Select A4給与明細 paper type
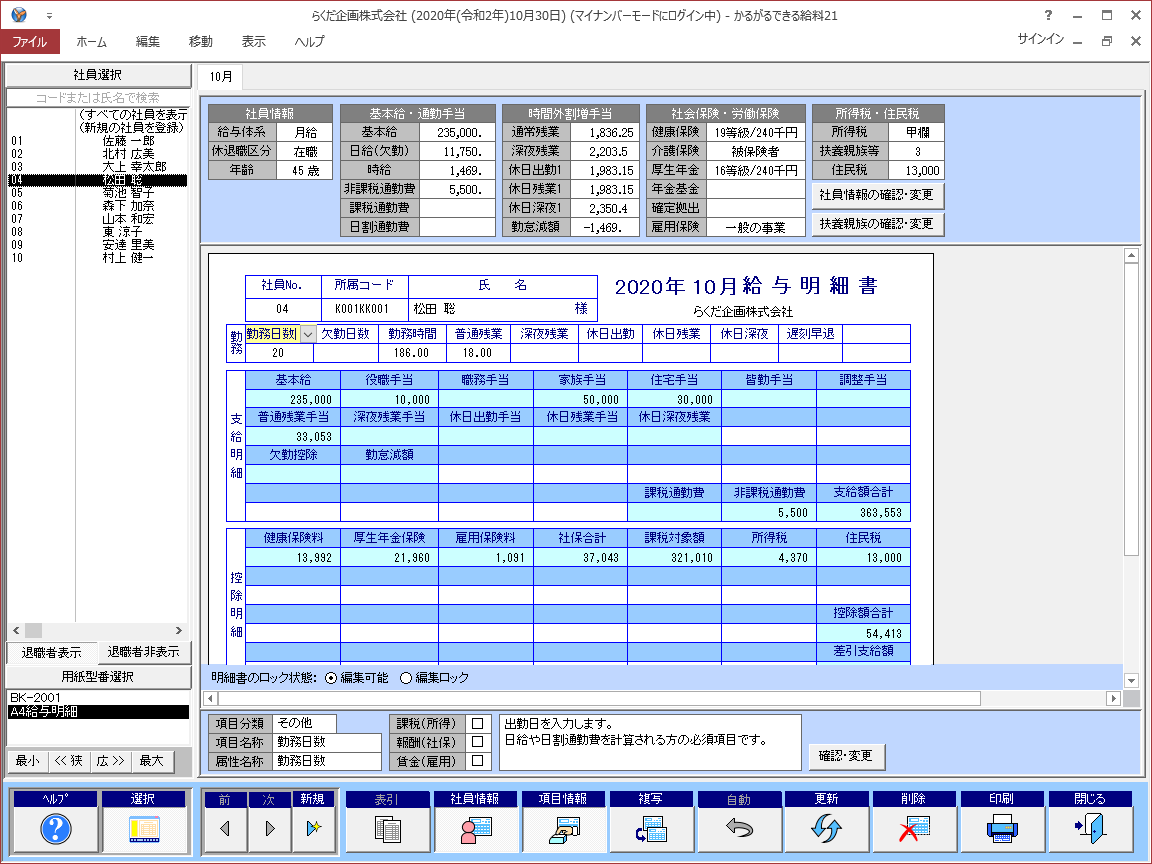 98,712
